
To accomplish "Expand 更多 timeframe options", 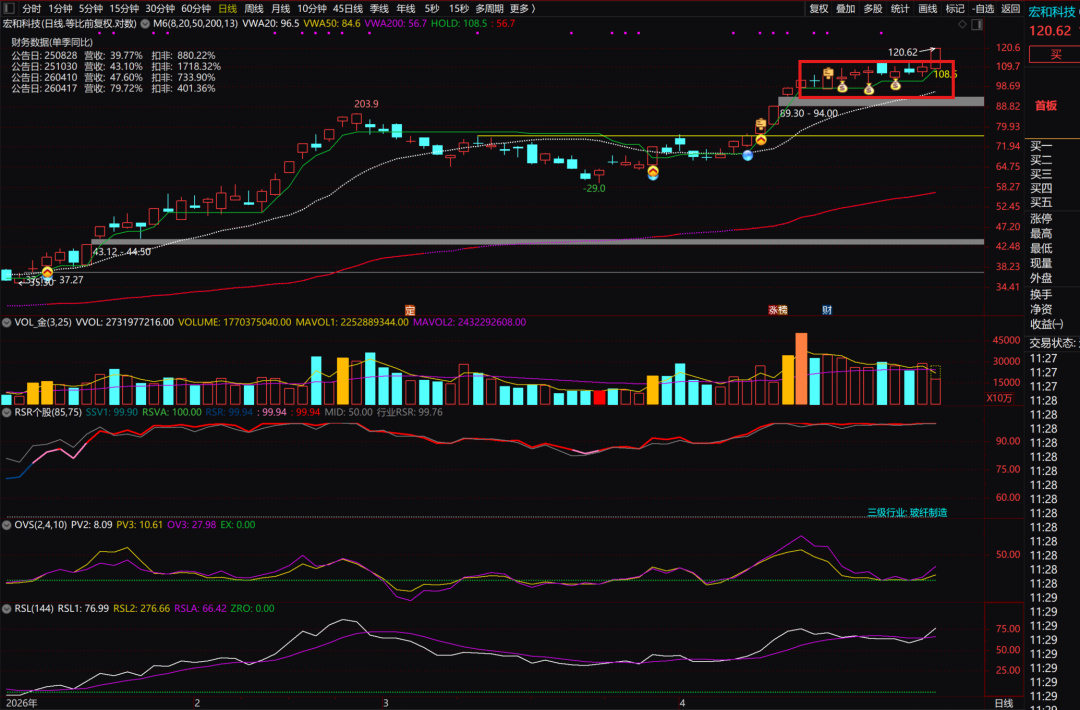I will point(522,8).
